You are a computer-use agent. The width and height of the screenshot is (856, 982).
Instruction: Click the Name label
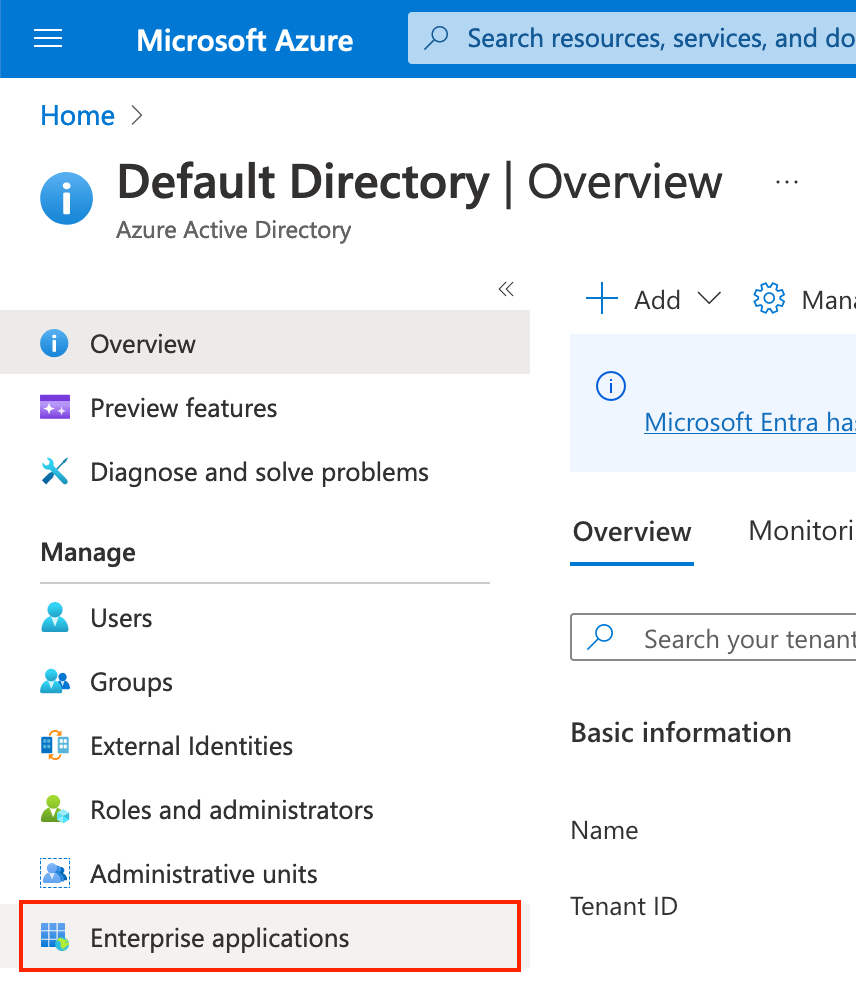[604, 830]
